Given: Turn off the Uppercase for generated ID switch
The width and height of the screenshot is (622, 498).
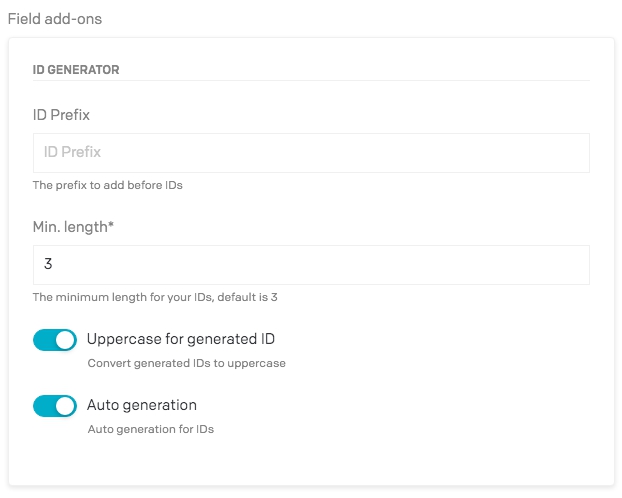Looking at the screenshot, I should [54, 340].
